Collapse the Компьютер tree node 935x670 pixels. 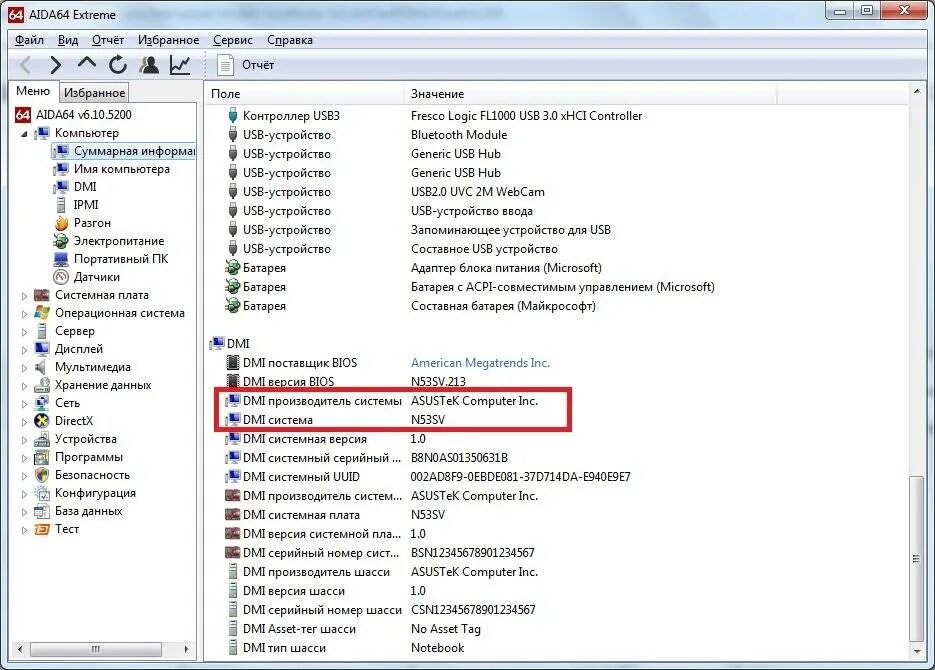(x=24, y=134)
